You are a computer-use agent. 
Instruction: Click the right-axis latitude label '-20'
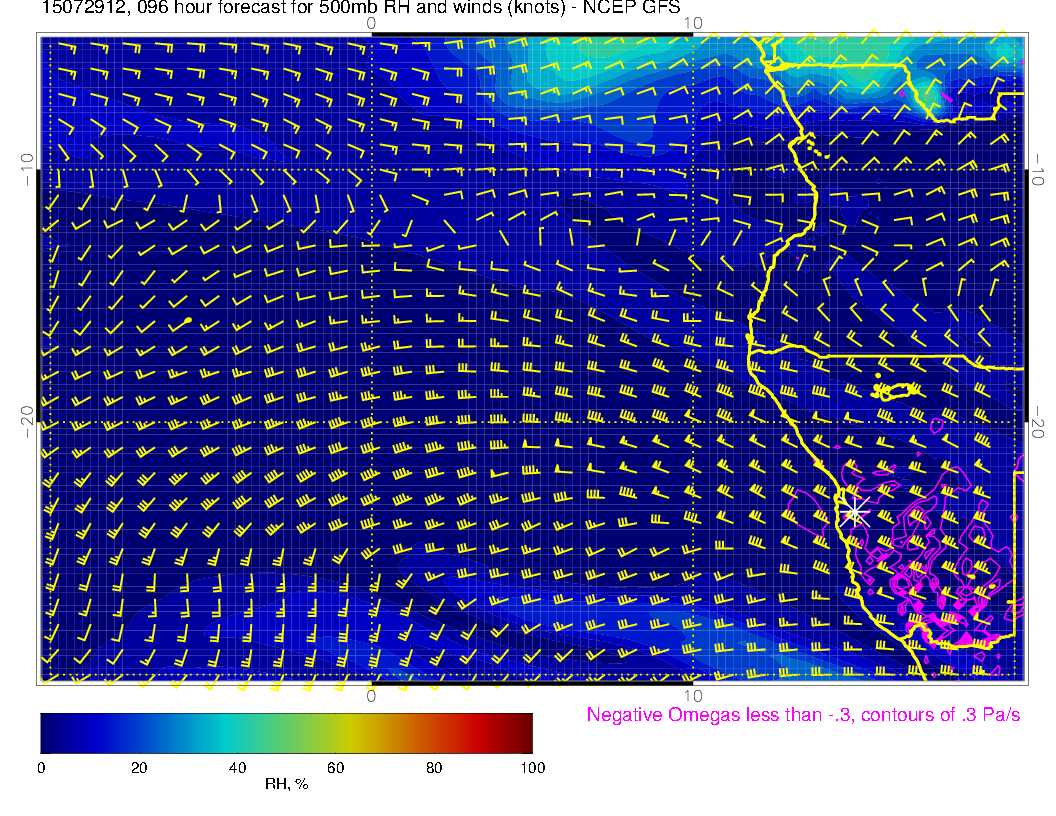[x=1038, y=422]
